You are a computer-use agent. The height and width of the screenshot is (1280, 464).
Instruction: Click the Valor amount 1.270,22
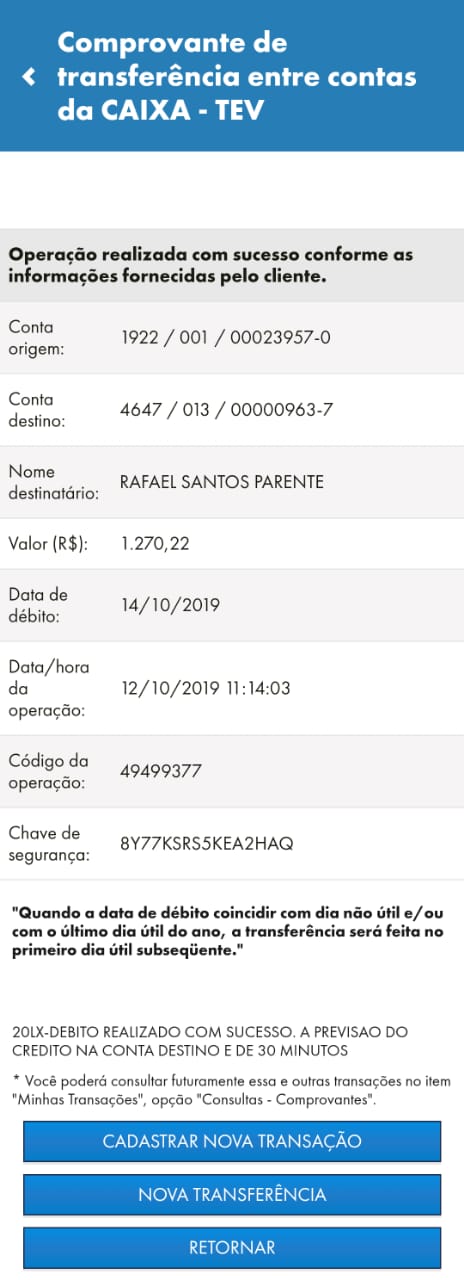click(155, 543)
